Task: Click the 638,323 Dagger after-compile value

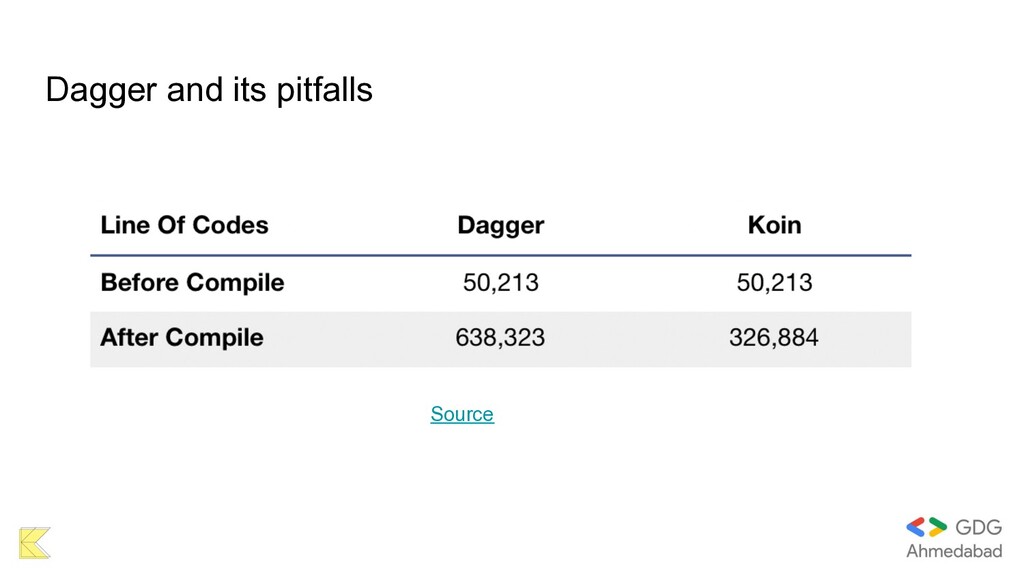Action: click(500, 338)
